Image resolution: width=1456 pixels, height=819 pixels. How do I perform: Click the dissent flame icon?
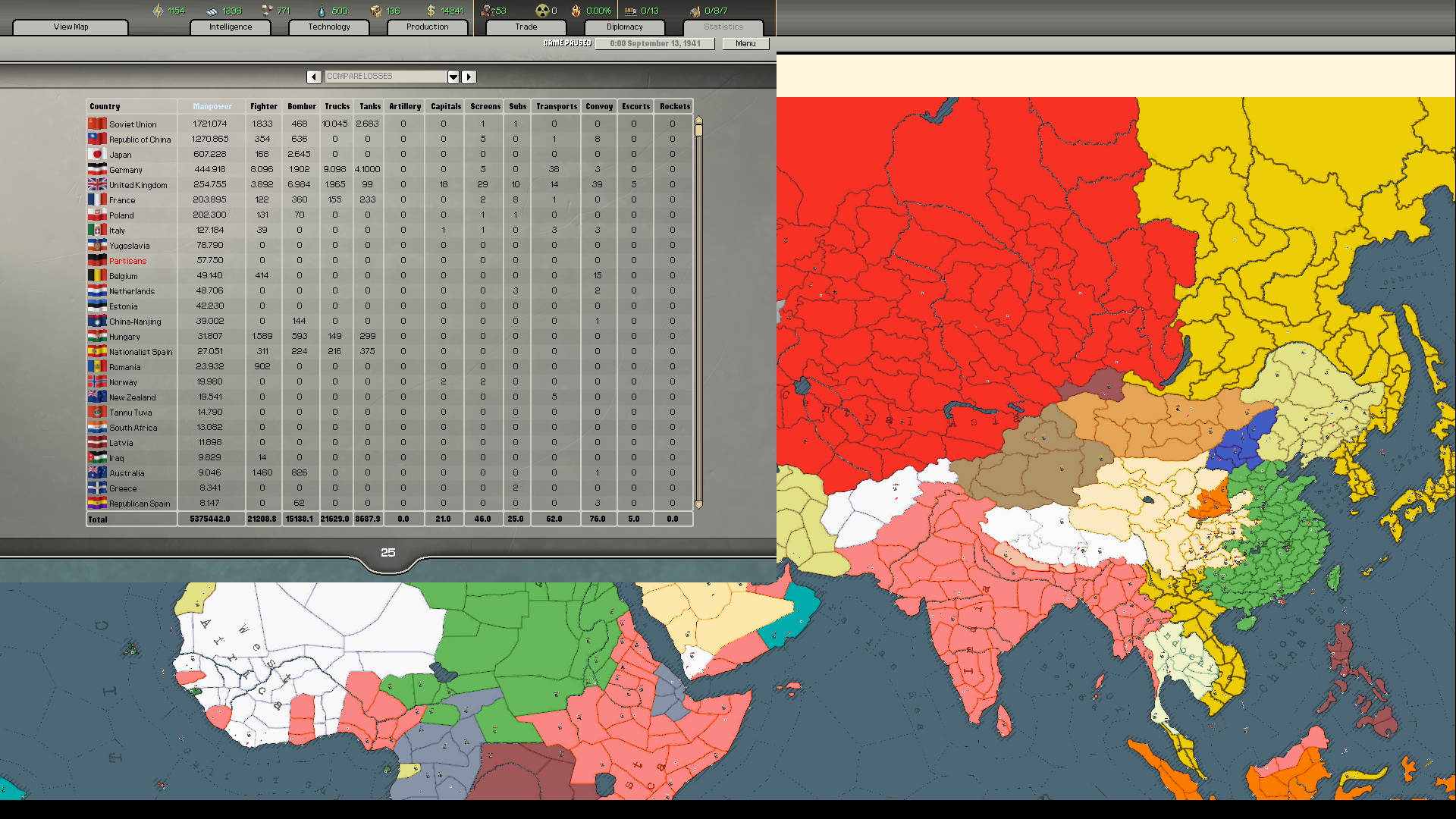point(576,11)
